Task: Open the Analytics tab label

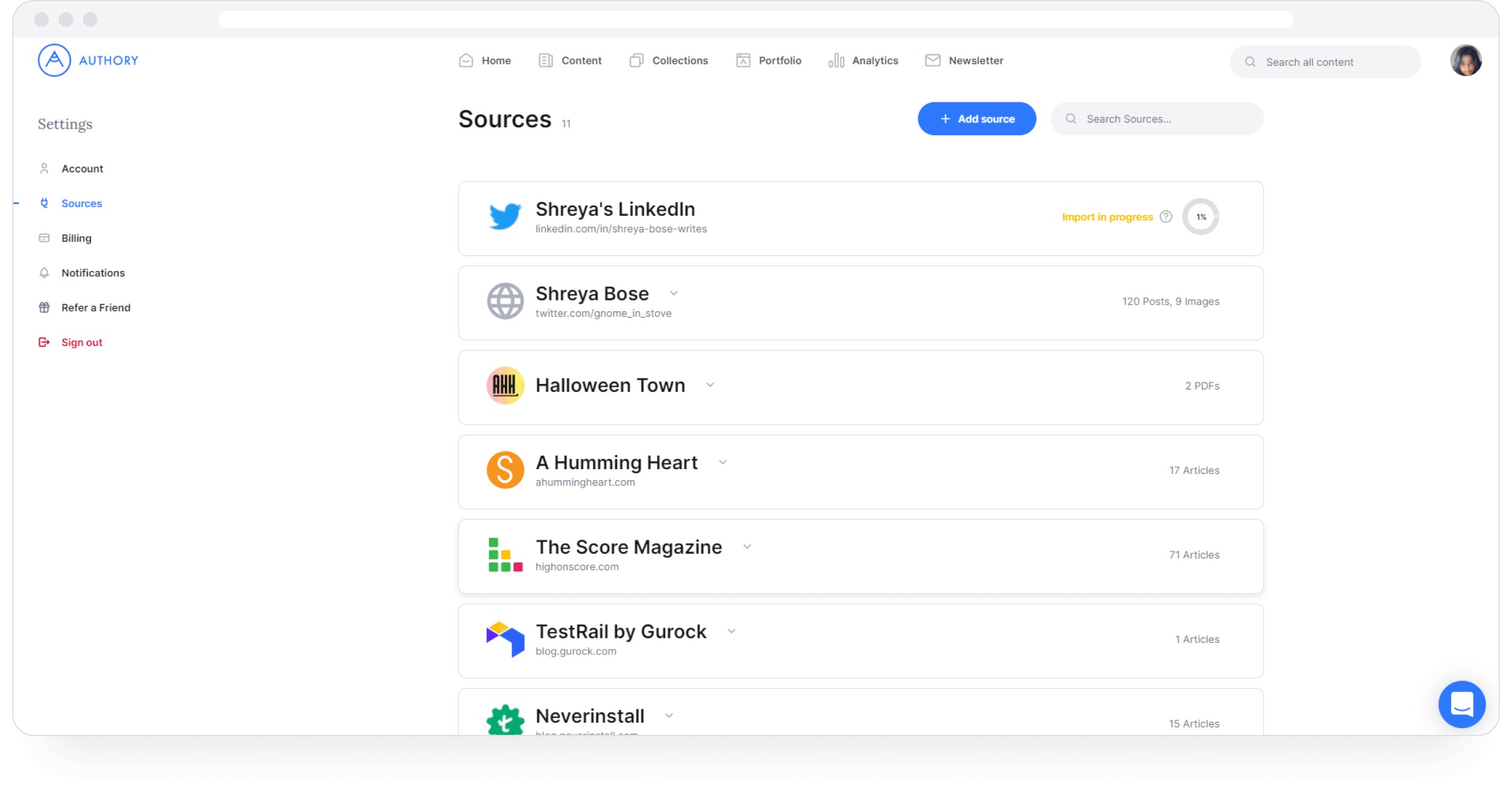Action: click(x=875, y=60)
